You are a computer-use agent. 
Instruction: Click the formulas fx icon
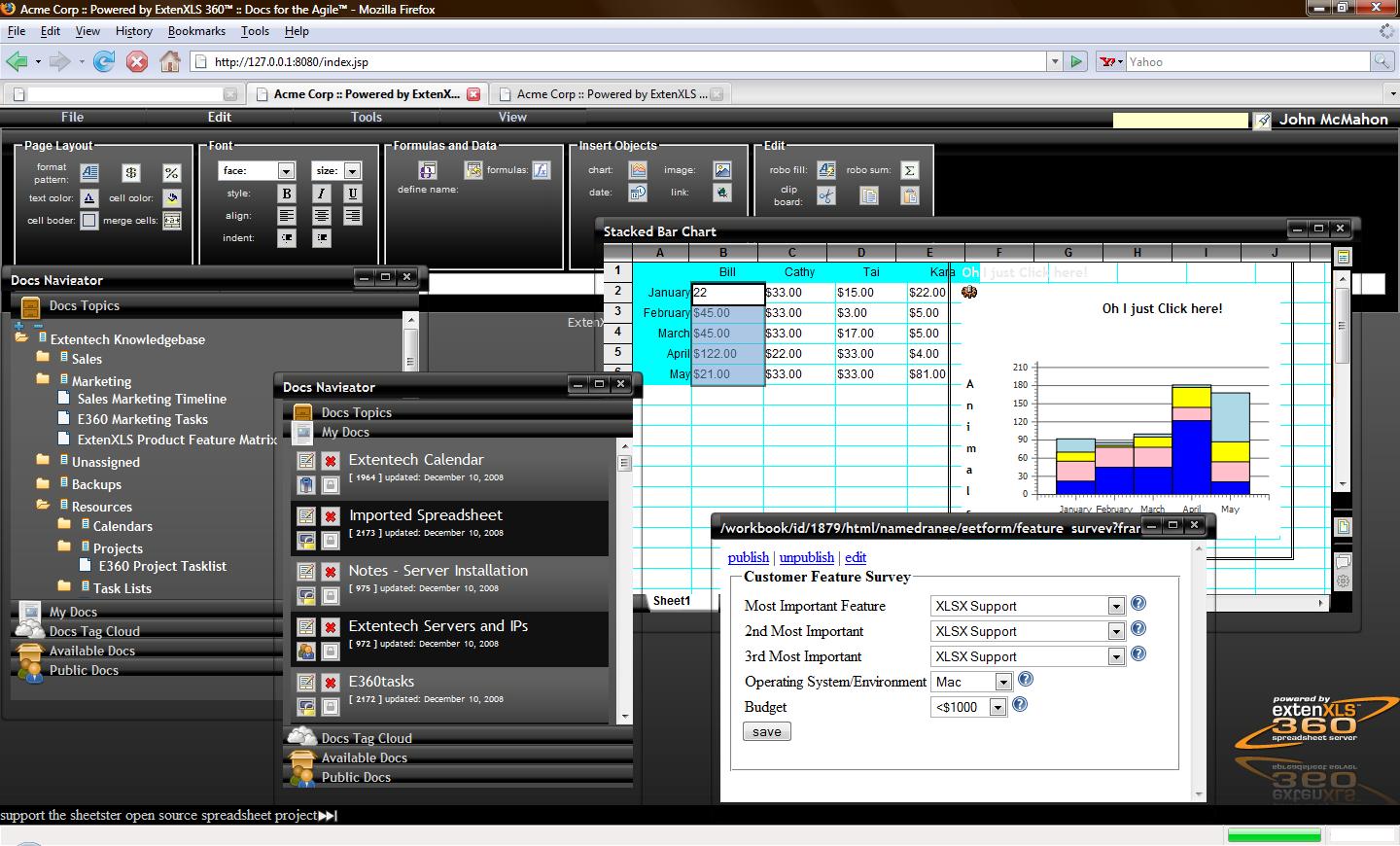click(542, 170)
